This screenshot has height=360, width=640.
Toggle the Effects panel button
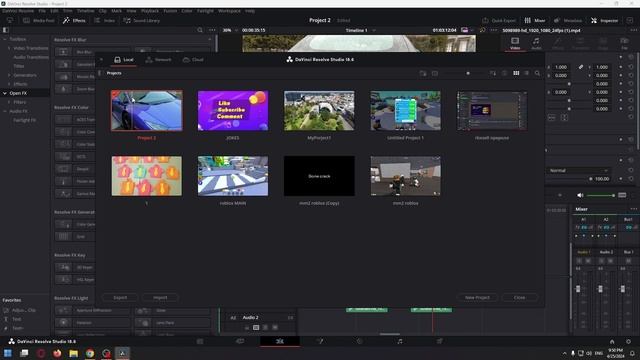tap(74, 20)
